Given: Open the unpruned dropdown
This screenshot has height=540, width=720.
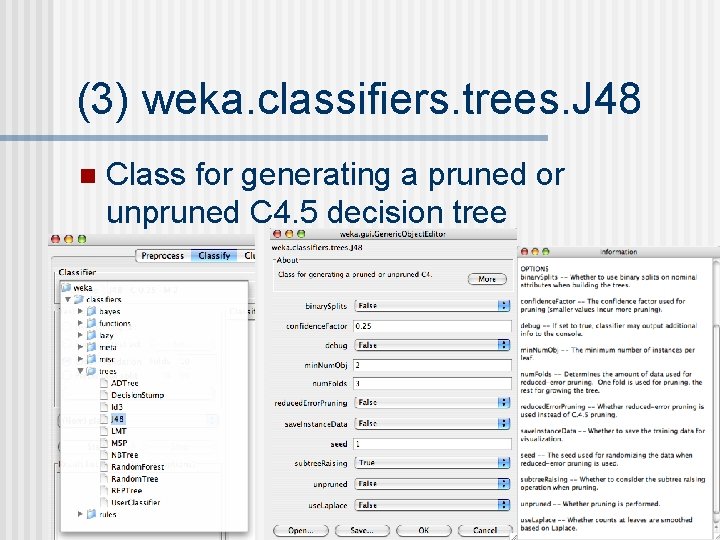Looking at the screenshot, I should click(432, 484).
